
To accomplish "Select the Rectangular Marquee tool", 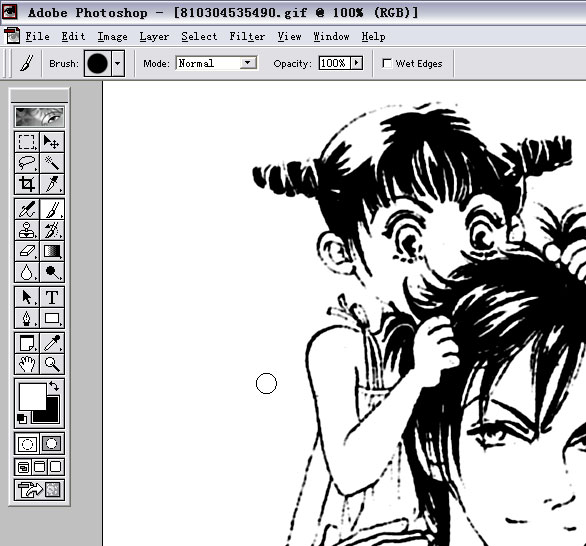I will (27, 142).
